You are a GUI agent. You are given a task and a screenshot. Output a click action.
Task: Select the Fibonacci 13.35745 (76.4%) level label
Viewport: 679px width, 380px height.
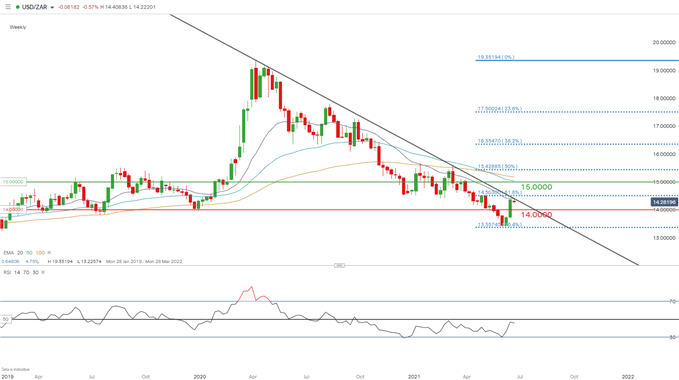click(500, 225)
